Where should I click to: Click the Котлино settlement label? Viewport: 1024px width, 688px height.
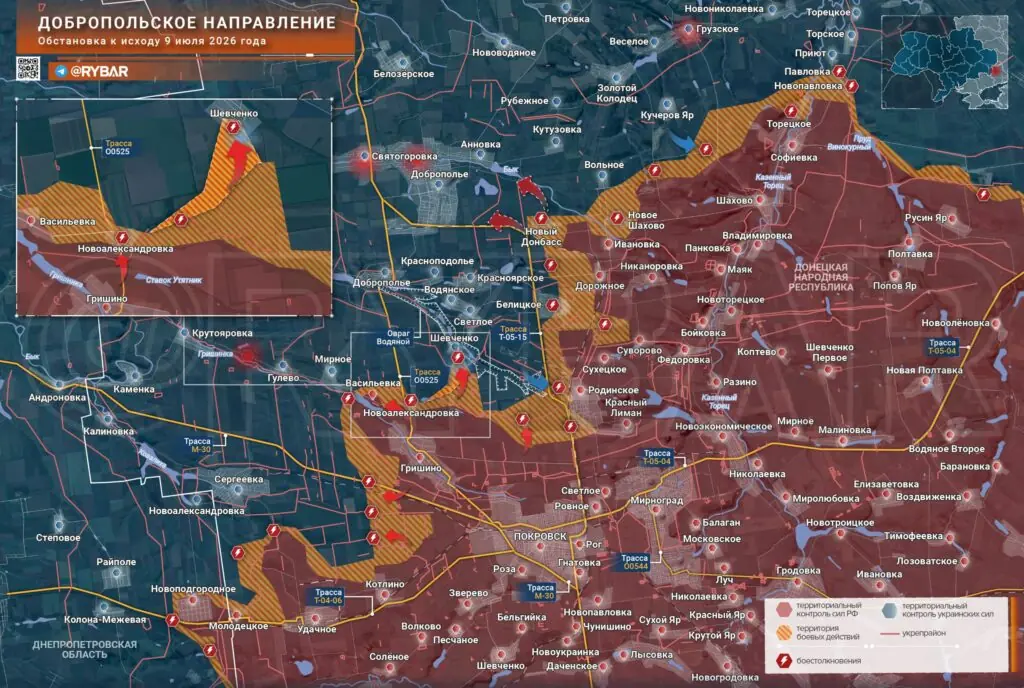385,584
